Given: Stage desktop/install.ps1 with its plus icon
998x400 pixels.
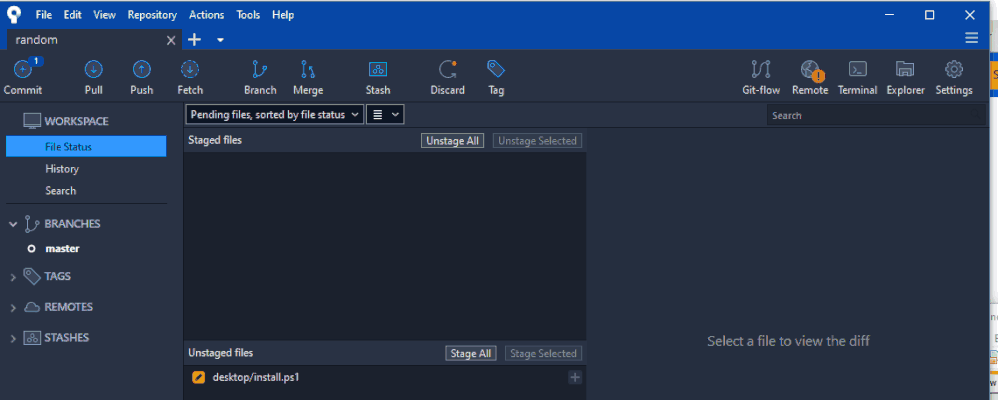Looking at the screenshot, I should tap(575, 378).
